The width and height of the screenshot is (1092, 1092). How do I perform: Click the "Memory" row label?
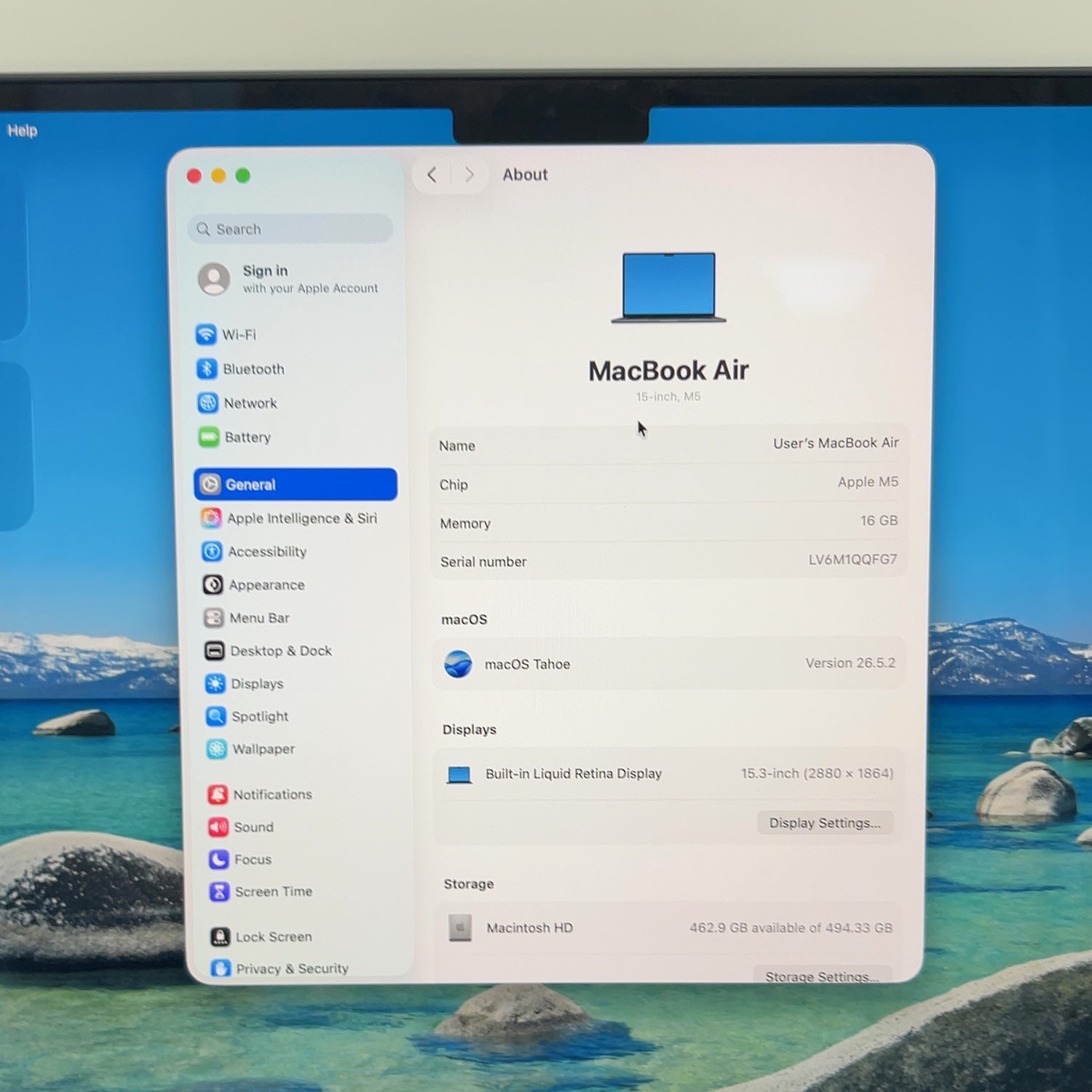pyautogui.click(x=465, y=523)
